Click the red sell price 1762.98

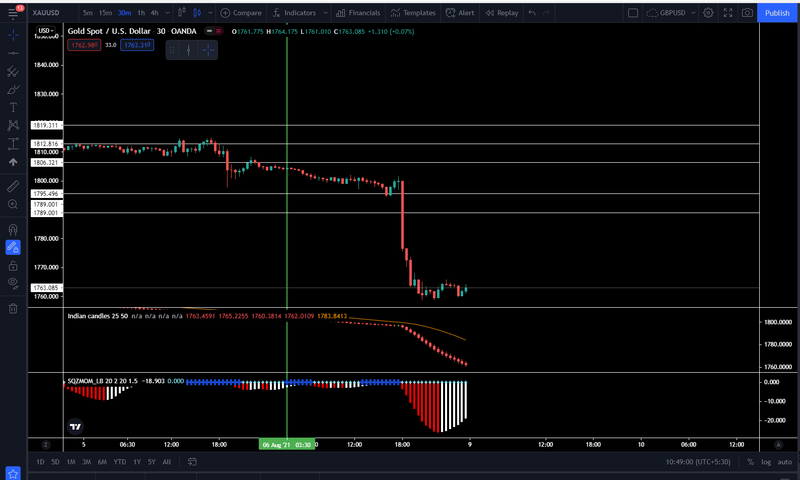pyautogui.click(x=84, y=45)
